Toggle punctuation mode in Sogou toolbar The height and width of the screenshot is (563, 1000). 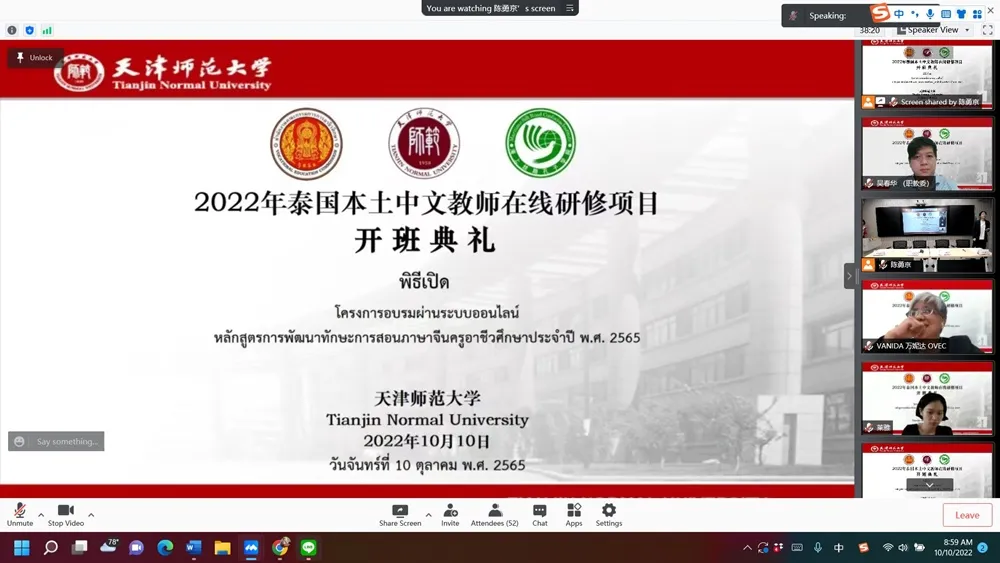[915, 13]
